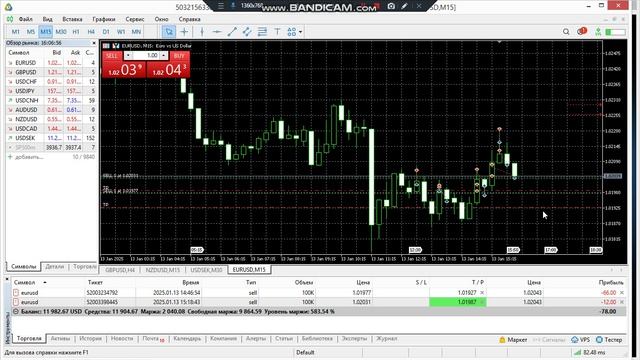640x360 pixels.
Task: Draw a vertical line on chart
Action: pos(202,32)
